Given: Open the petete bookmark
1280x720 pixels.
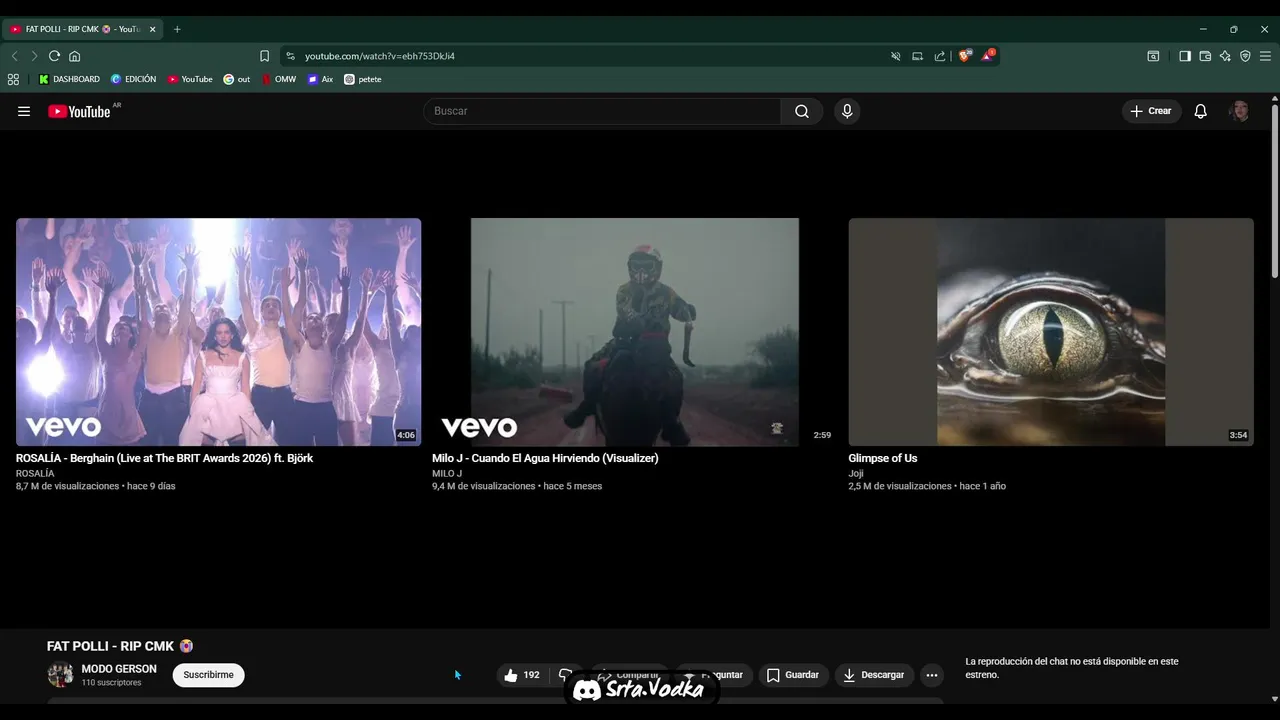Looking at the screenshot, I should coord(363,79).
